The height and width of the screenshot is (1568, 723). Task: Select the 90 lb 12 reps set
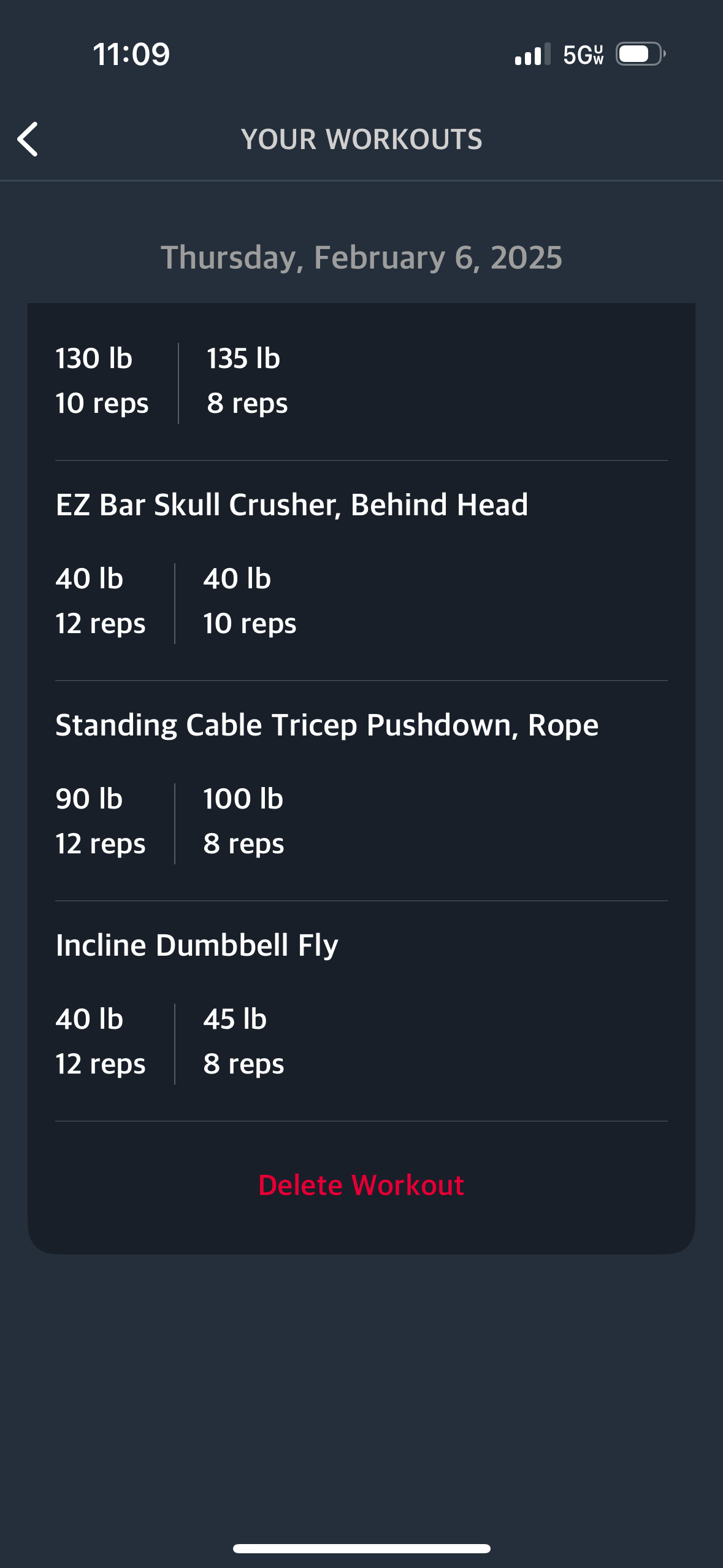pos(101,821)
